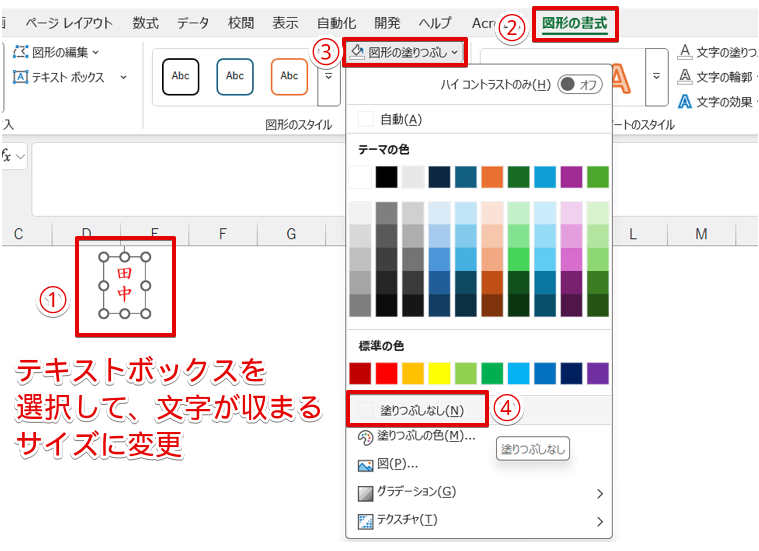Image resolution: width=759 pixels, height=551 pixels.
Task: Click the テキスト ボックス text box icon
Action: coord(20,77)
